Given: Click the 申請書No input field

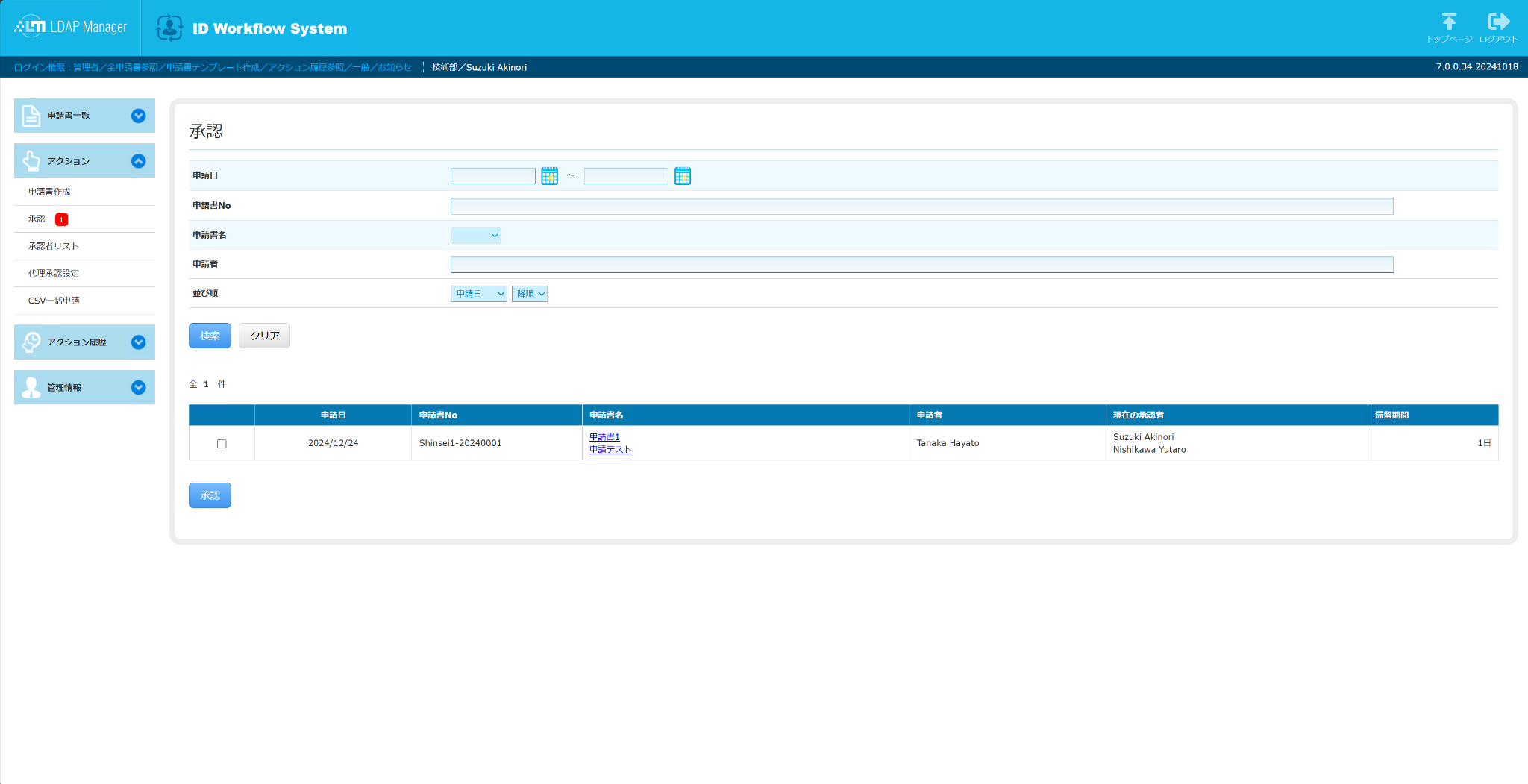Looking at the screenshot, I should coord(922,206).
